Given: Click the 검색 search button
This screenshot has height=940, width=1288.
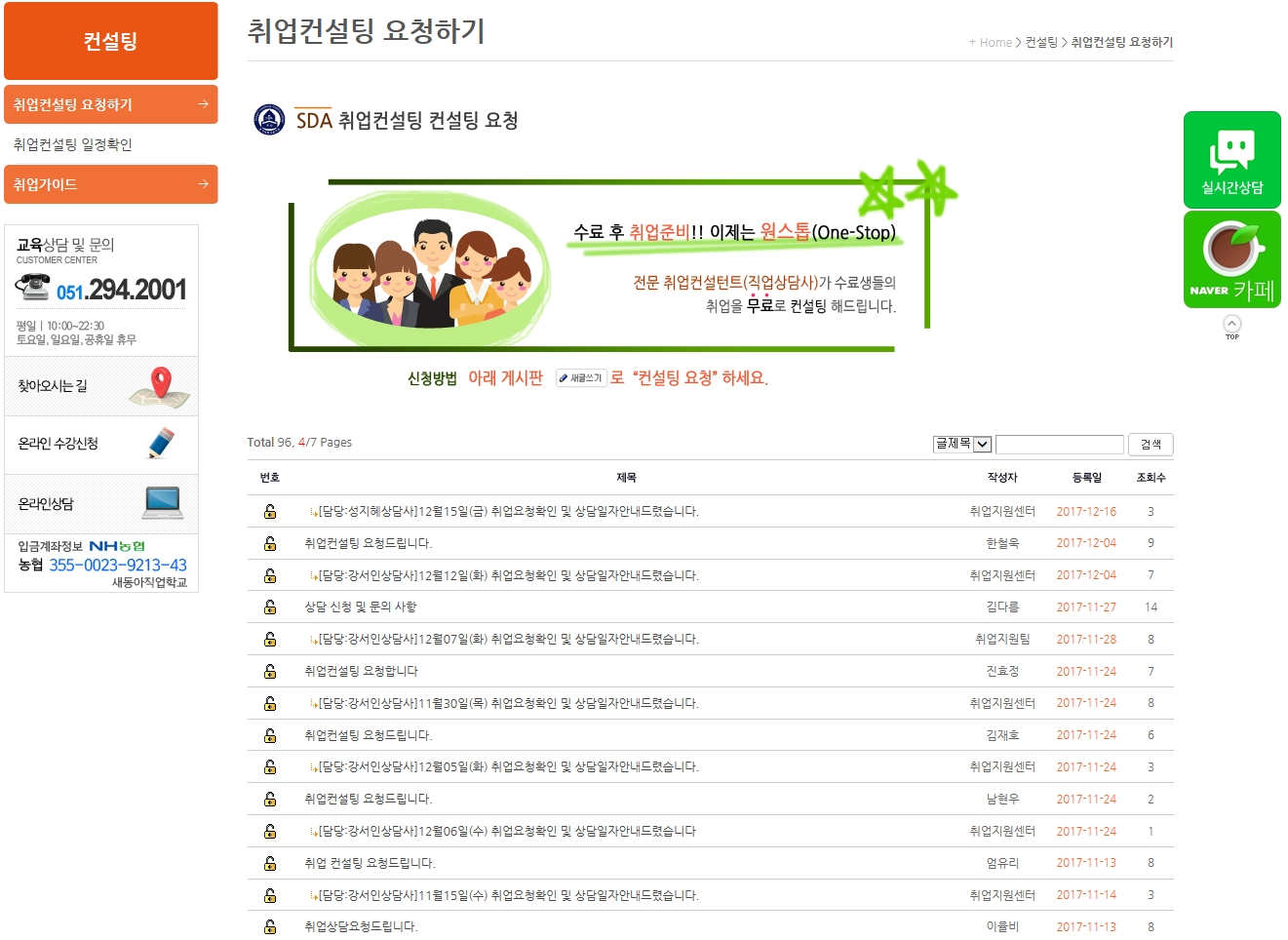Looking at the screenshot, I should pyautogui.click(x=1151, y=445).
